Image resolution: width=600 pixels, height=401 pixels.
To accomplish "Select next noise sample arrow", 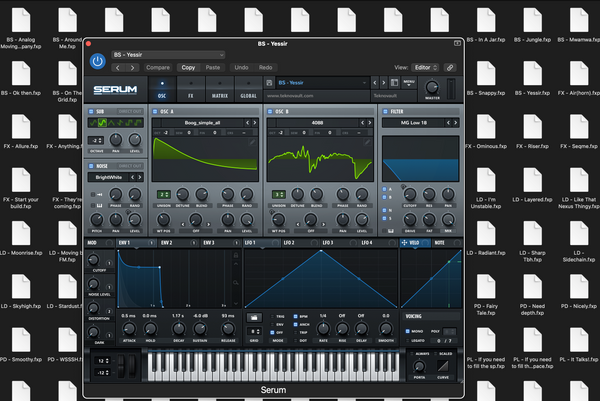I will pyautogui.click(x=140, y=177).
